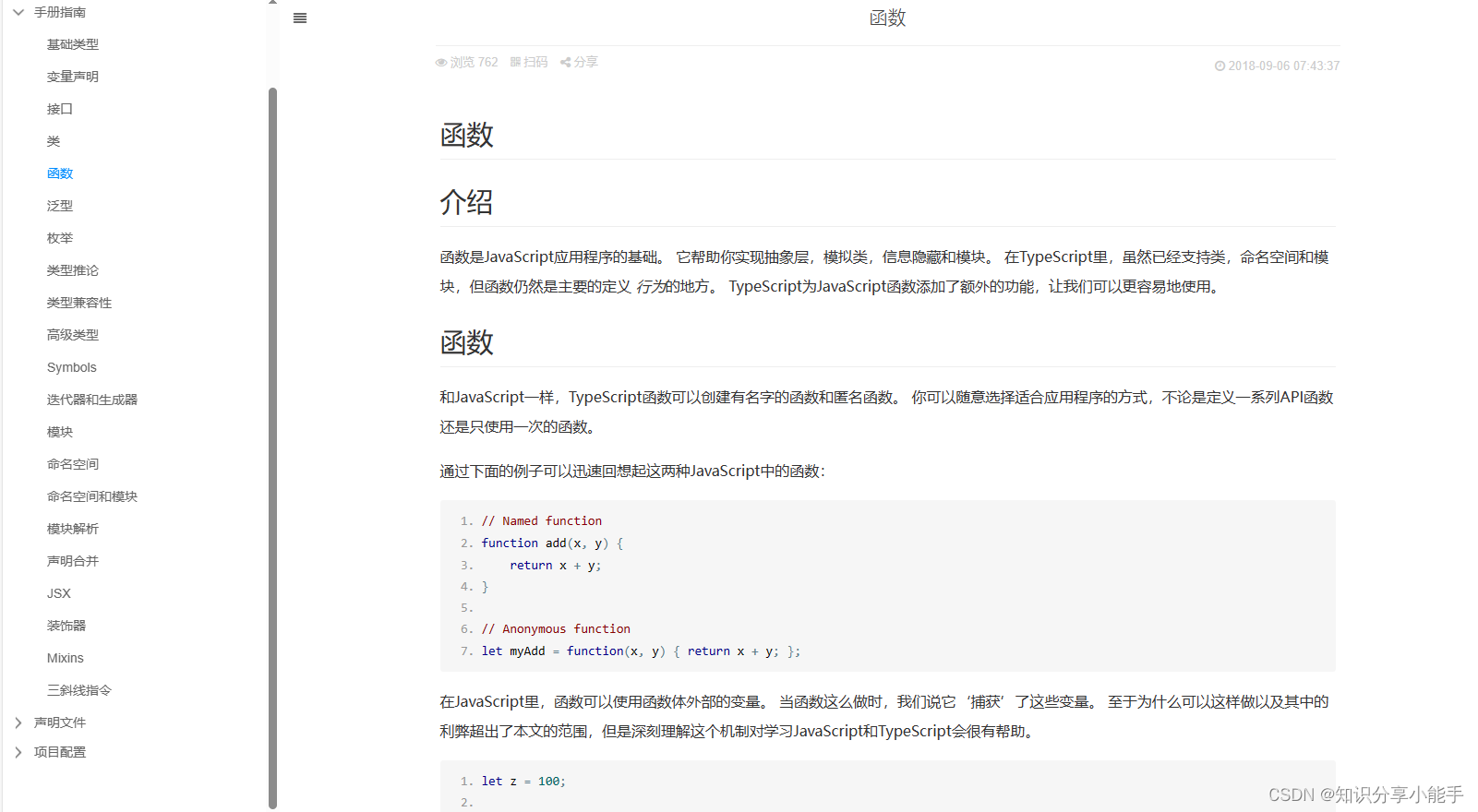
Task: Click the 'return x + y;' line 3 code
Action: click(556, 566)
